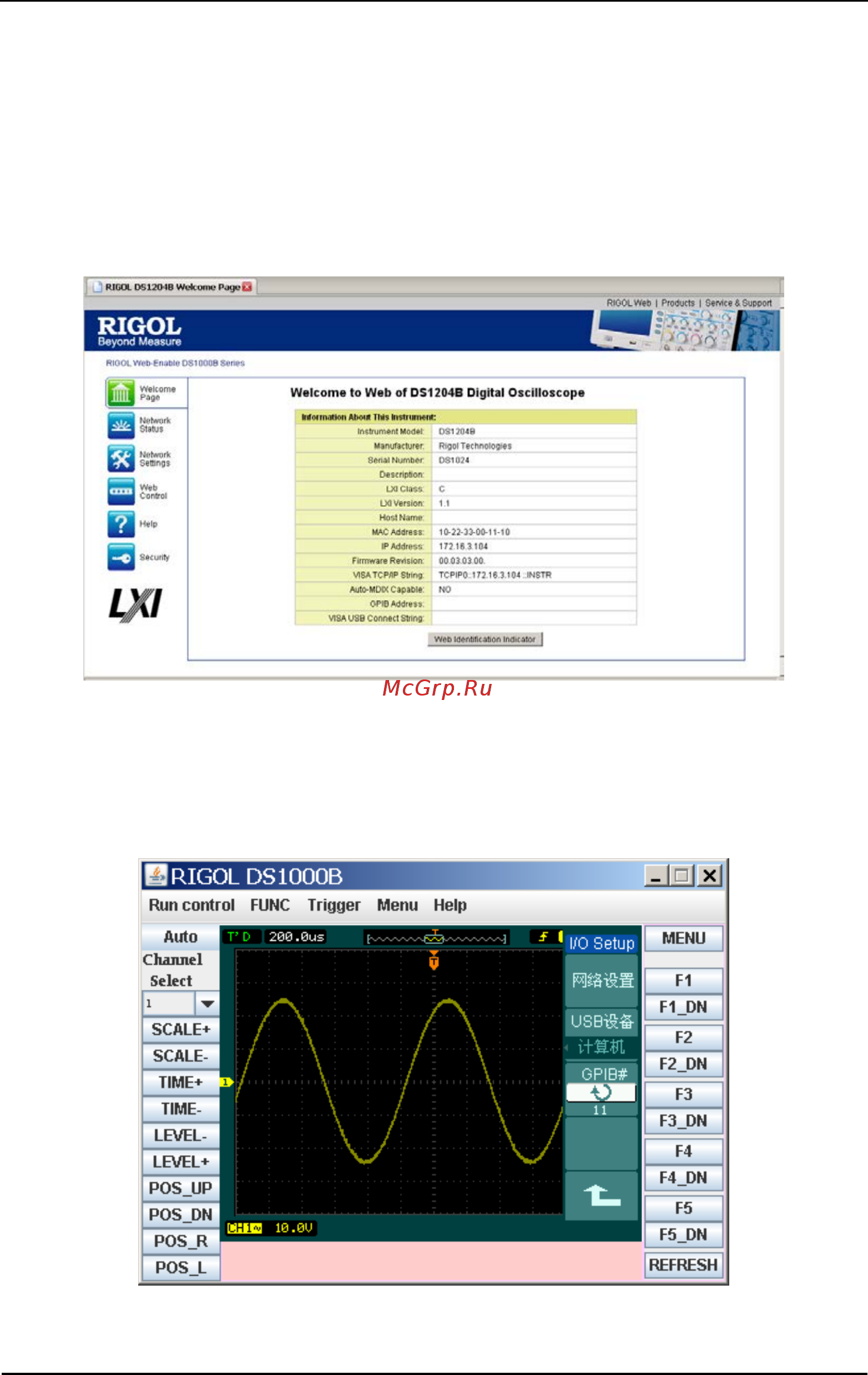Image resolution: width=868 pixels, height=1375 pixels.
Task: Click the waveform memory position bar
Action: [436, 938]
